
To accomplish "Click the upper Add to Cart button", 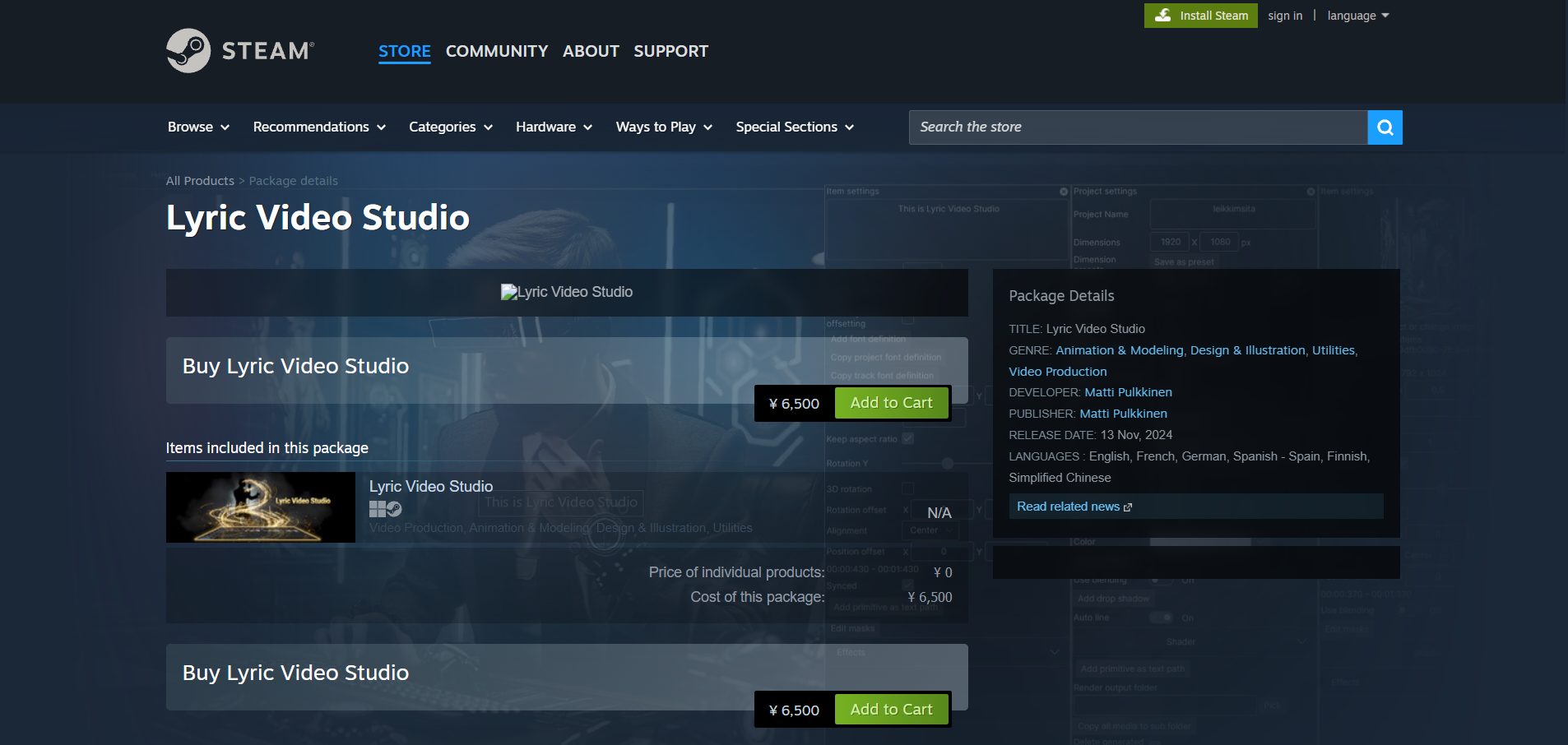I will 891,403.
